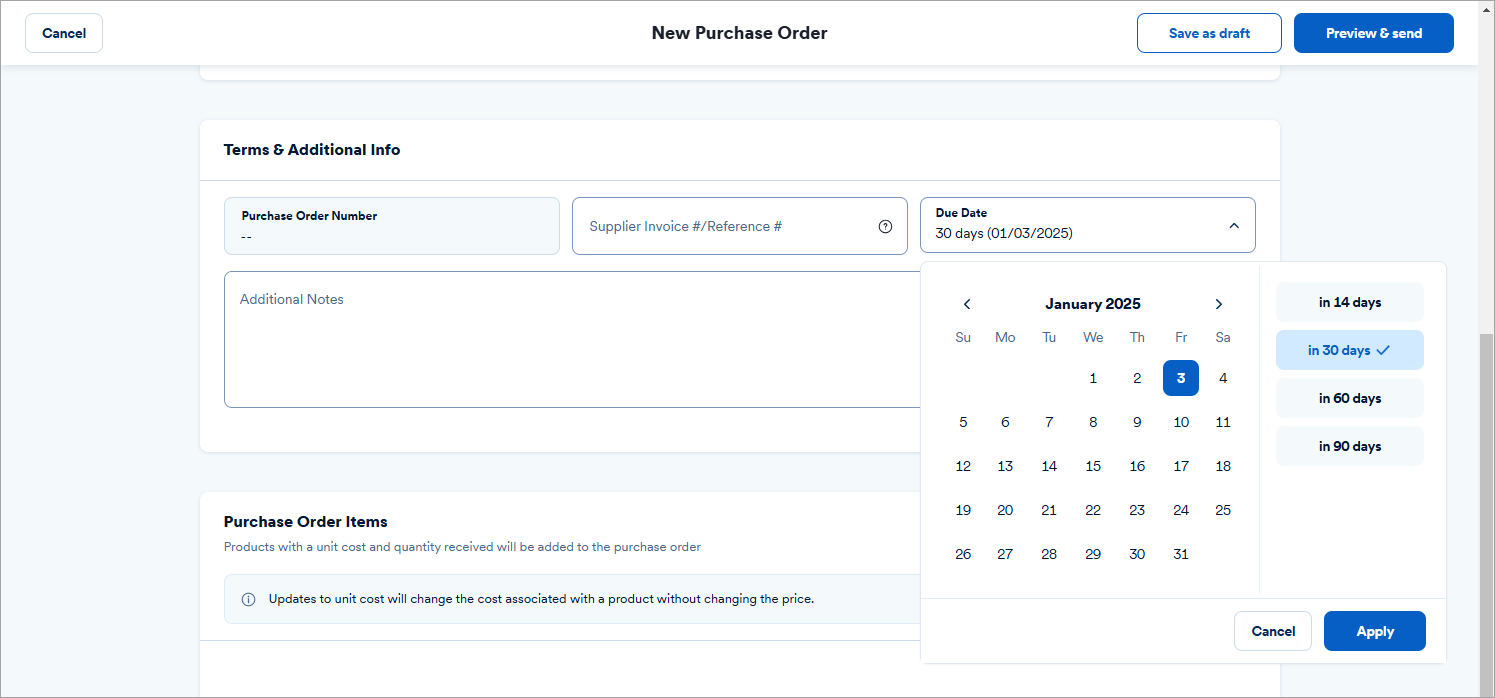1495x698 pixels.
Task: Advance calendar to February 2025
Action: (1218, 303)
